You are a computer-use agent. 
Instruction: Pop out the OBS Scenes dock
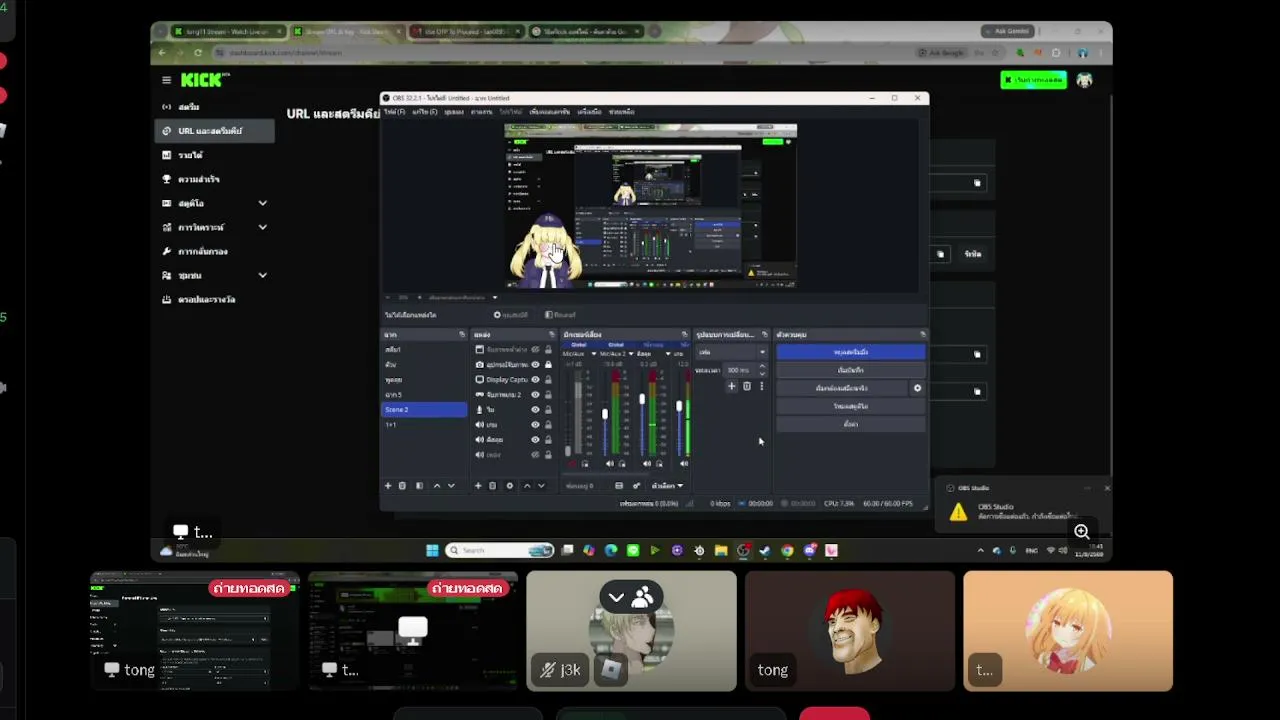click(x=462, y=334)
